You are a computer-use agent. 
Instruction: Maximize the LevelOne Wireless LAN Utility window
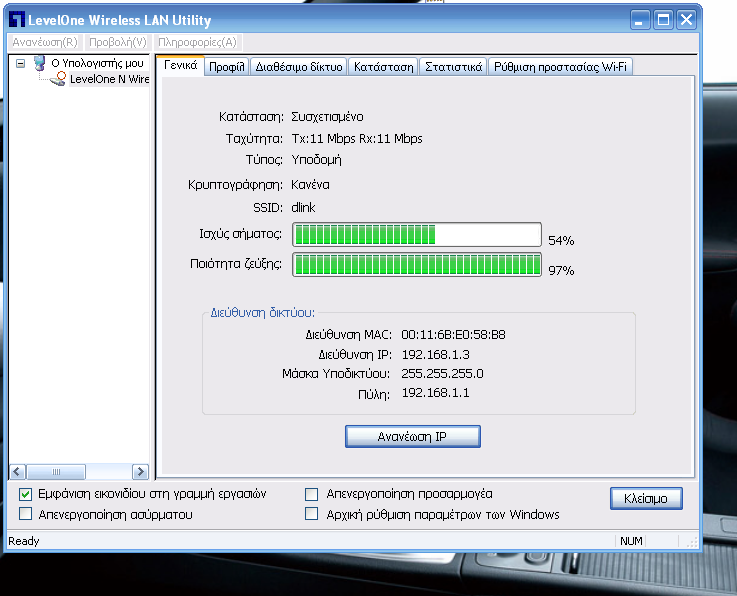pyautogui.click(x=663, y=20)
